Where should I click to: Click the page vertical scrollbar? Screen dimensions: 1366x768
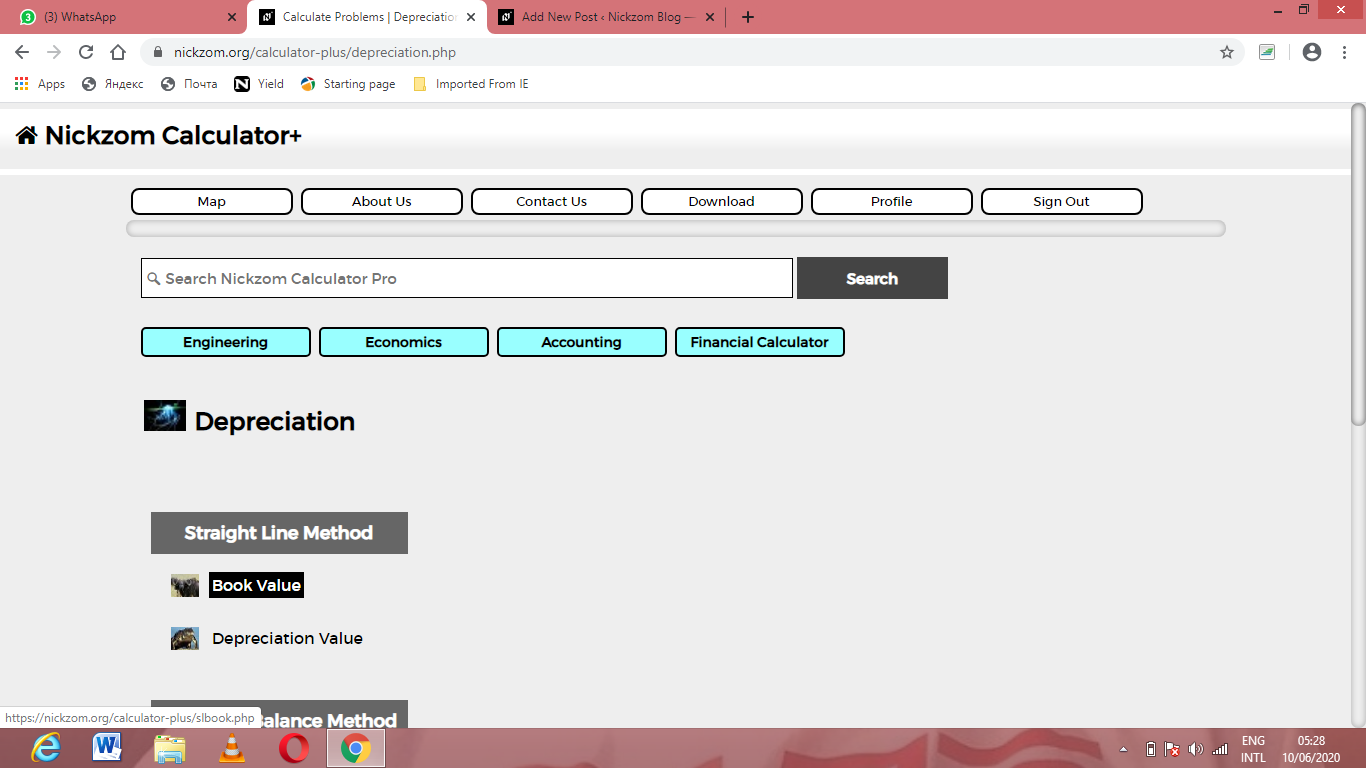point(1358,265)
